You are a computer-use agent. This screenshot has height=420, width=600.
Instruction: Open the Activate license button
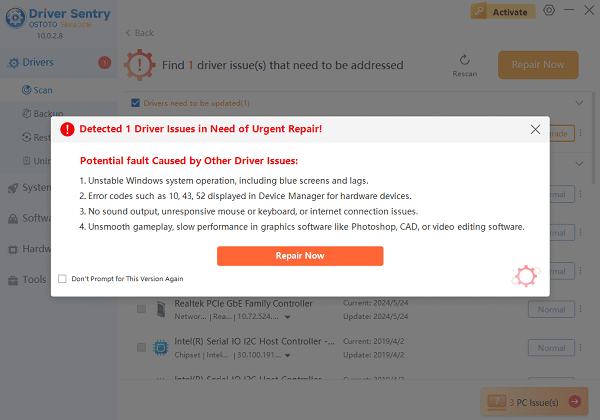(x=503, y=11)
